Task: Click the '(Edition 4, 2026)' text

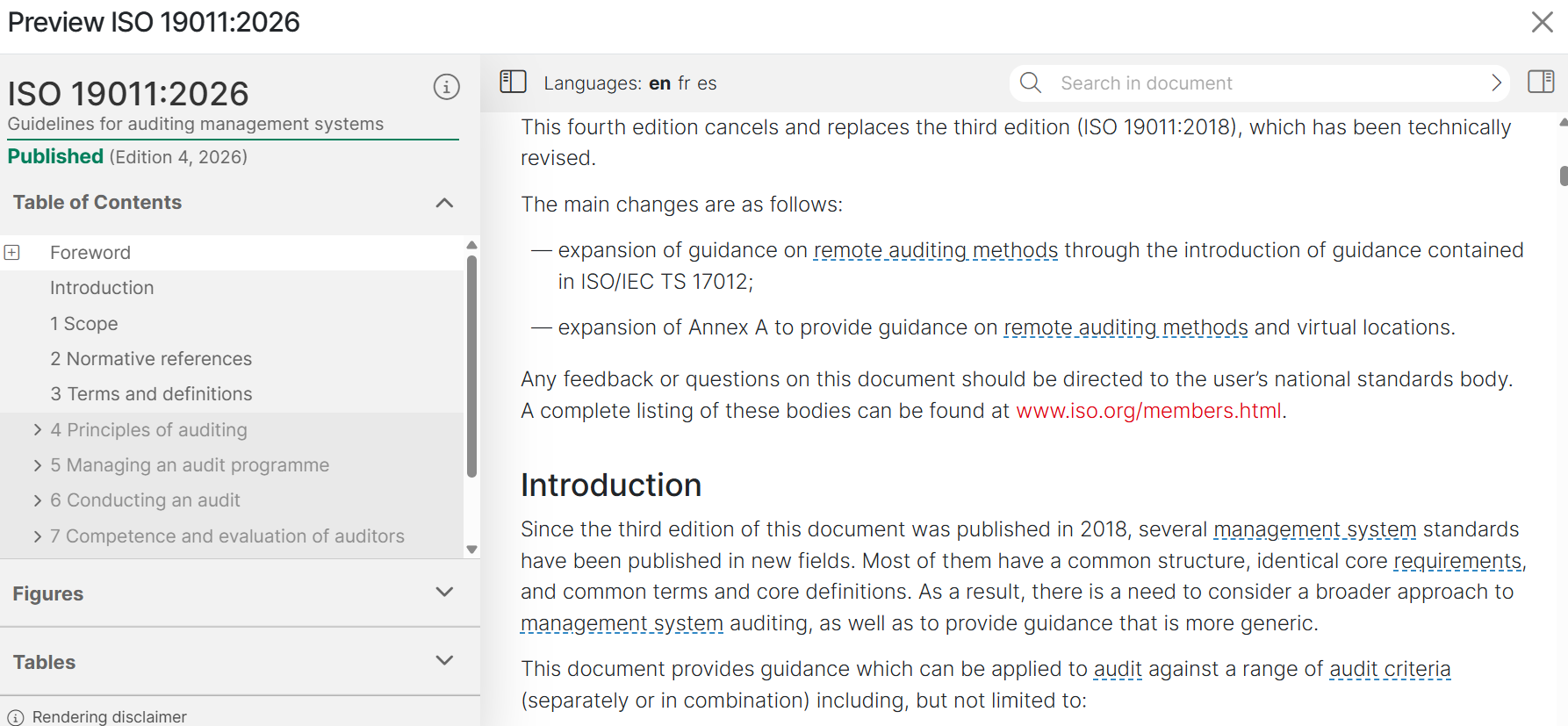Action: coord(178,157)
